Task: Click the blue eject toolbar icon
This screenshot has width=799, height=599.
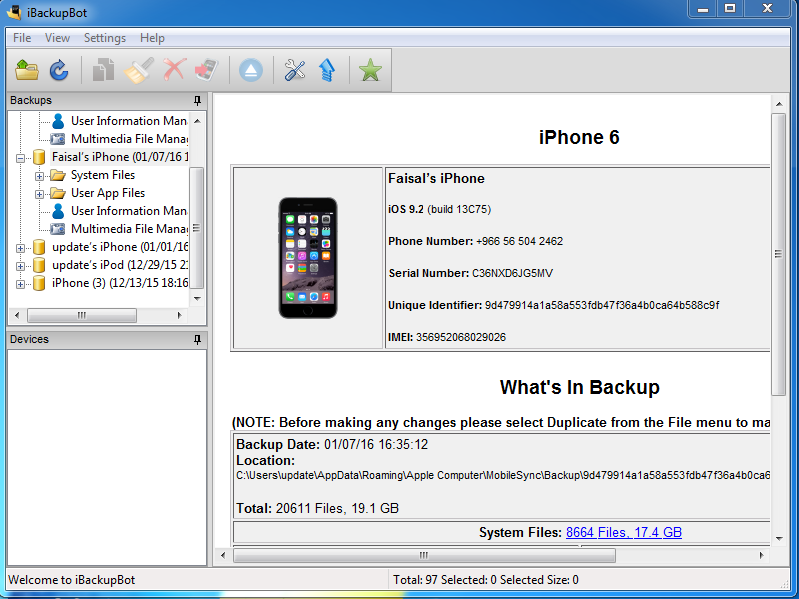Action: point(251,70)
